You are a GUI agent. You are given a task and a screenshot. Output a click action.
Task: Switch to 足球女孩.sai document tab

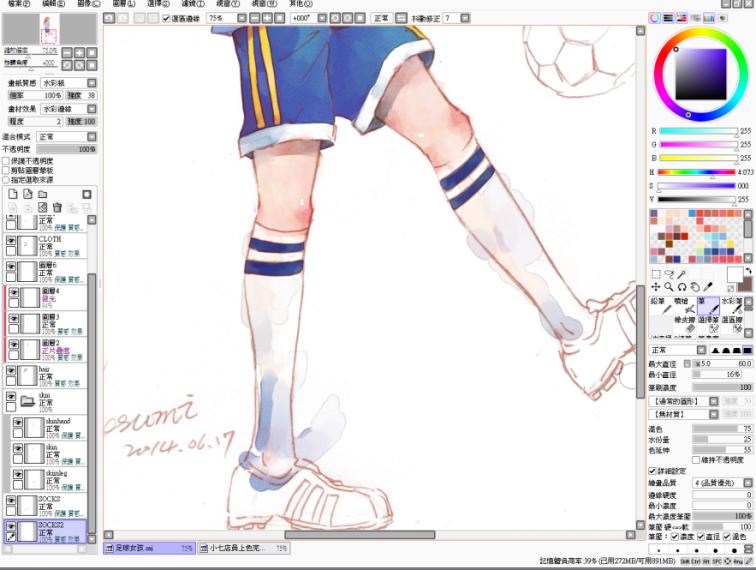[149, 548]
